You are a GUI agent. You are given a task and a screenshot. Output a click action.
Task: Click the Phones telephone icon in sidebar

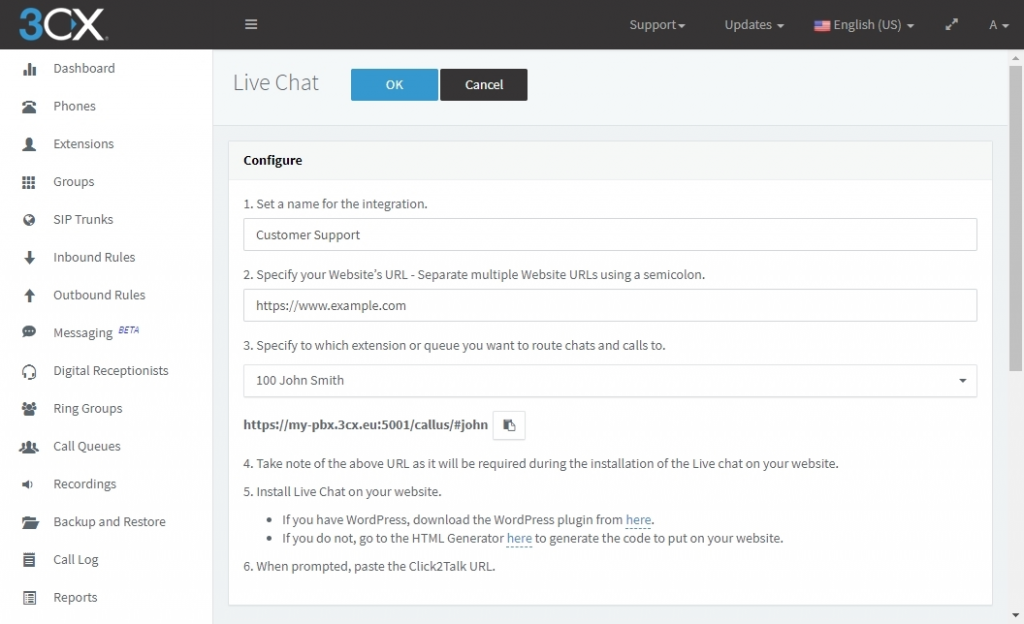29,106
